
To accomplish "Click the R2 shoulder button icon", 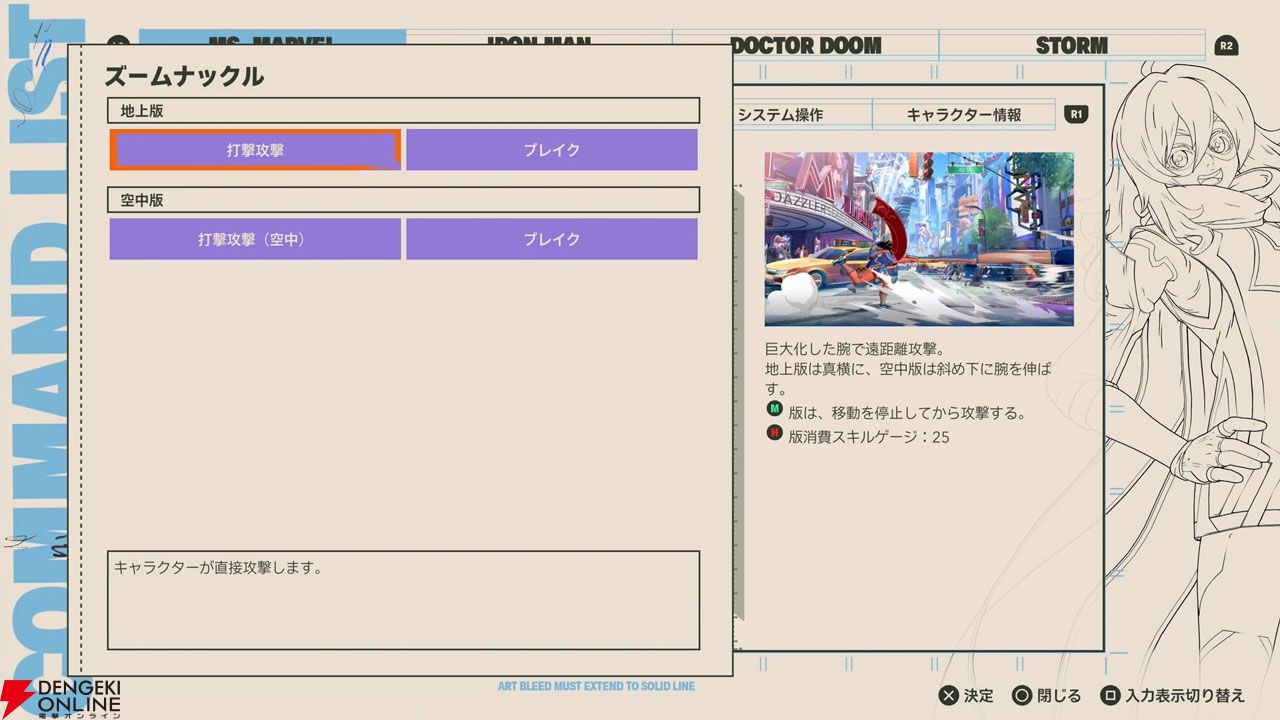I will coord(1226,45).
